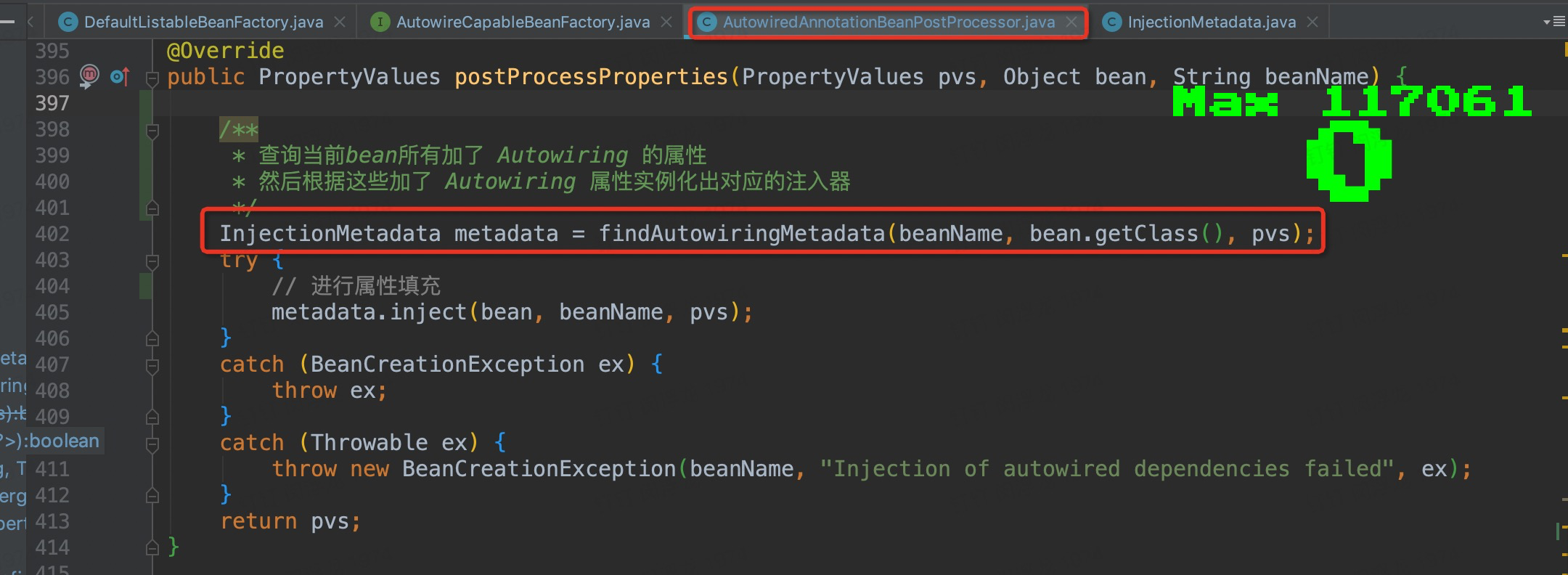Fold the BeanCreationException catch block on line 407
Viewport: 1568px width, 575px height.
click(x=152, y=365)
